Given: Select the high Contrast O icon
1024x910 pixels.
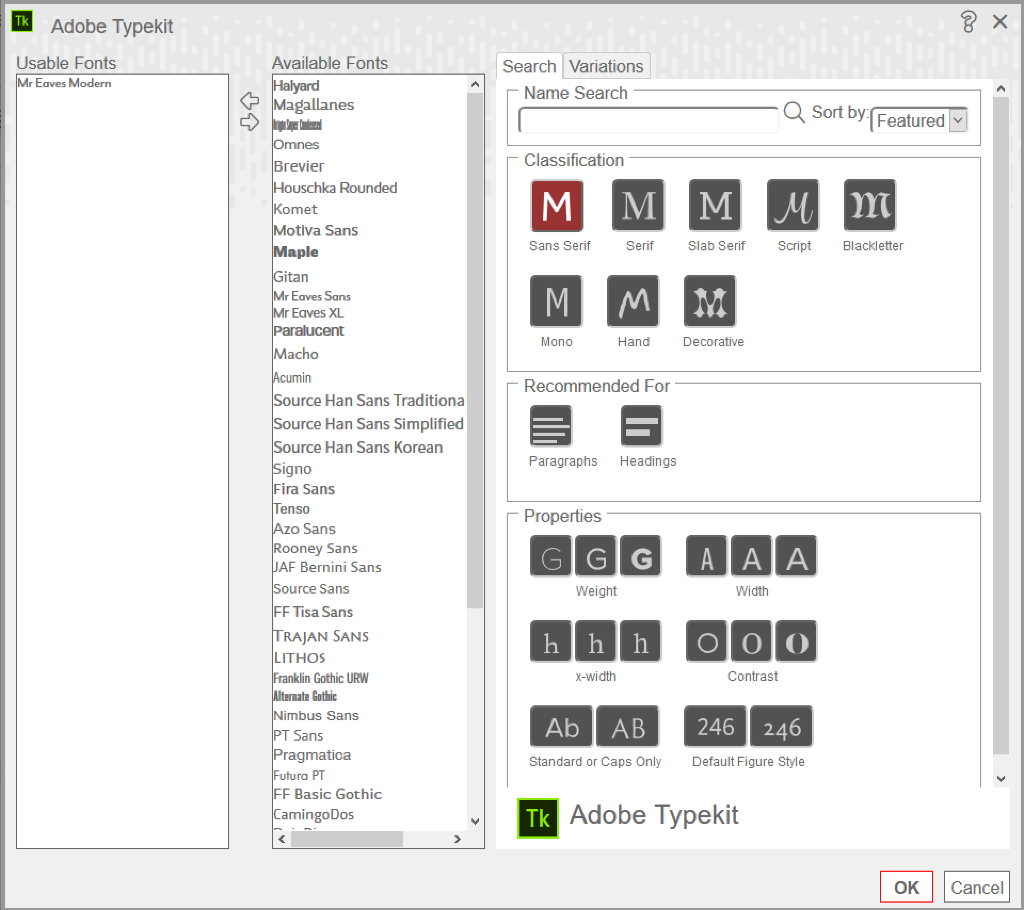Looking at the screenshot, I should (796, 641).
